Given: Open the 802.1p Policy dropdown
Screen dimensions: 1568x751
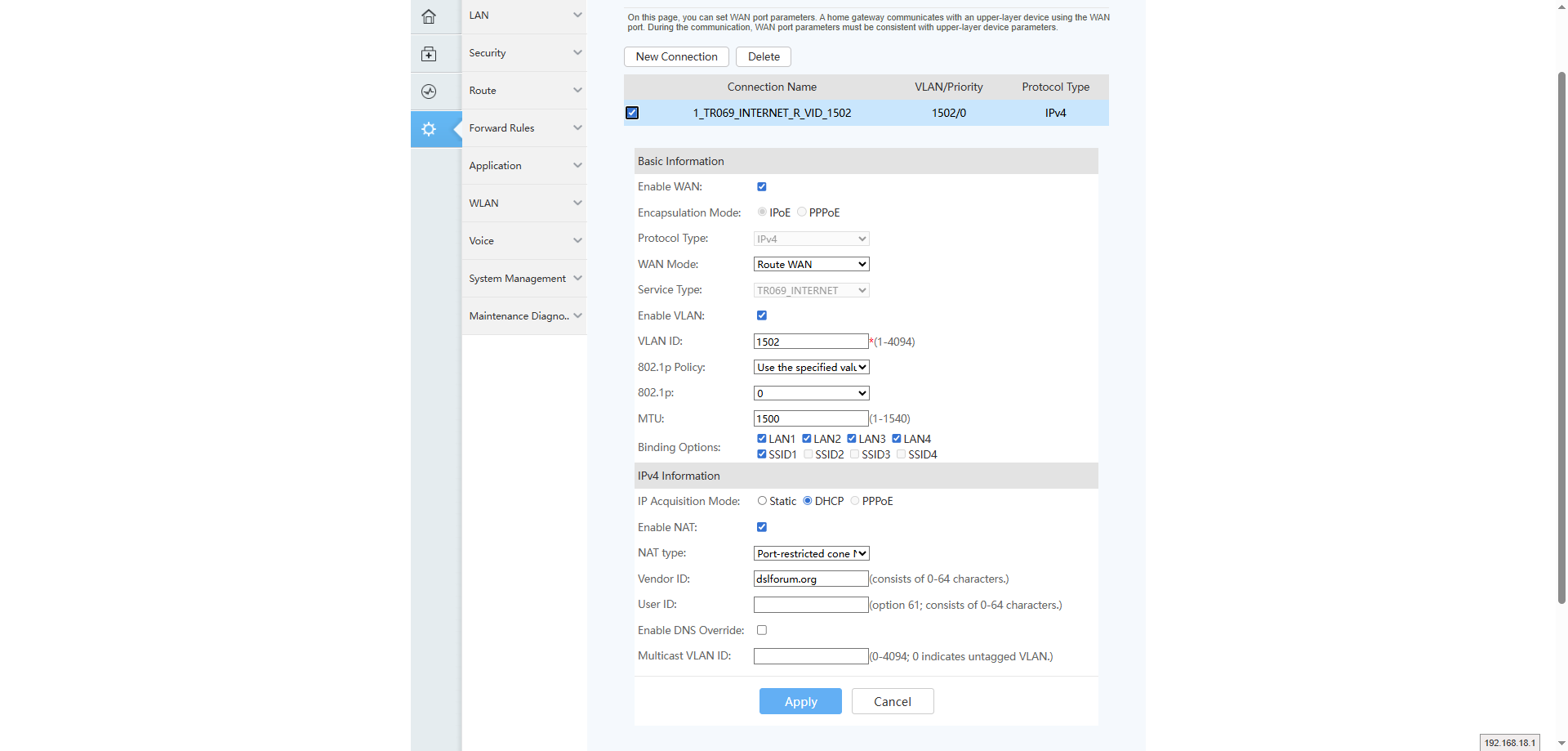Looking at the screenshot, I should tap(811, 368).
